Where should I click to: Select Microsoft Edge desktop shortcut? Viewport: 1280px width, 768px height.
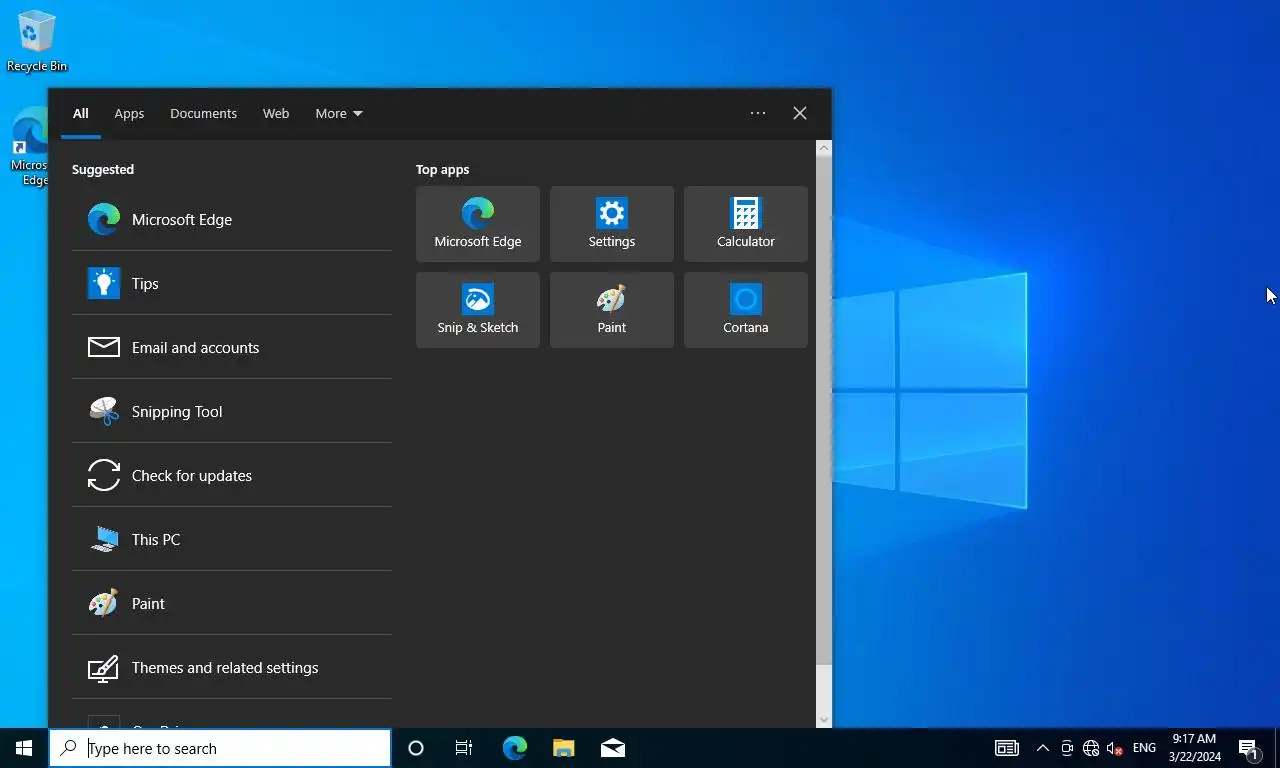[29, 148]
